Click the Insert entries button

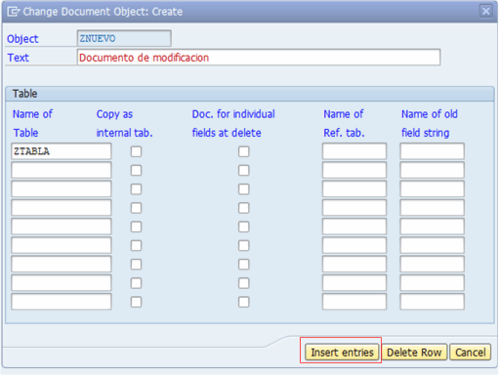tap(342, 352)
